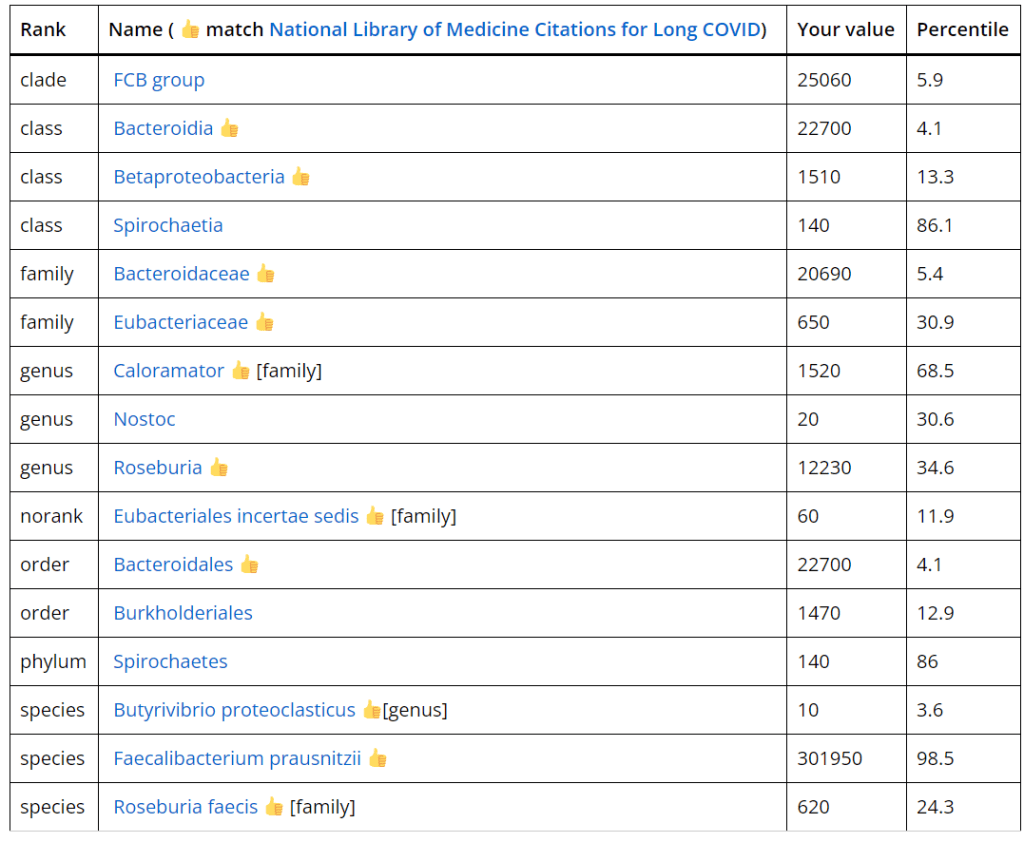Image resolution: width=1024 pixels, height=842 pixels.
Task: Click the Percentile column header
Action: click(x=962, y=30)
